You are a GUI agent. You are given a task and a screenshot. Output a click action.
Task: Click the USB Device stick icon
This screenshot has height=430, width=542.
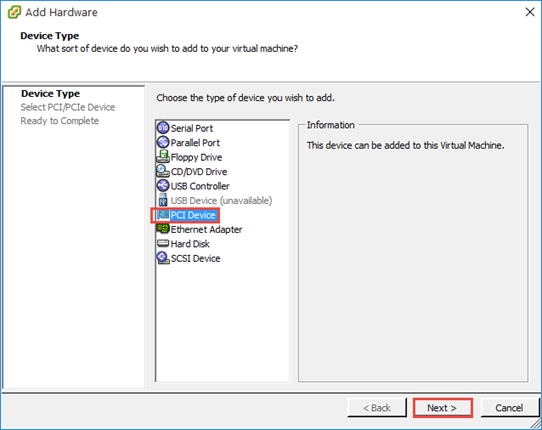163,200
